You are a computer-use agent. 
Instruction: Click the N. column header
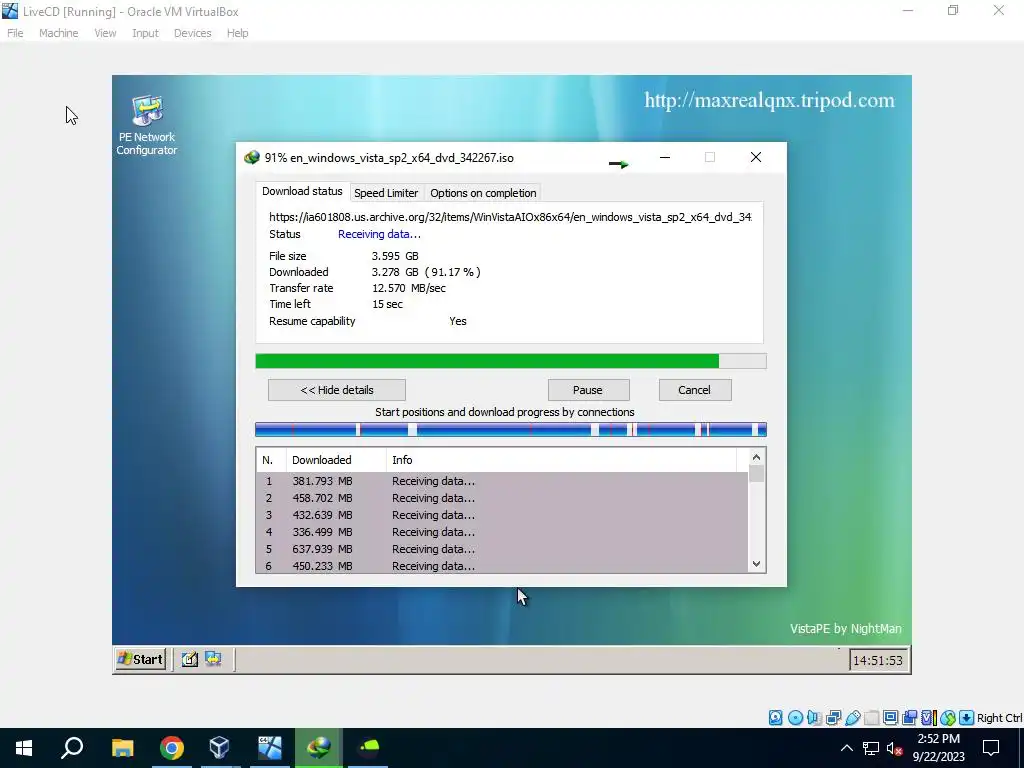[271, 460]
